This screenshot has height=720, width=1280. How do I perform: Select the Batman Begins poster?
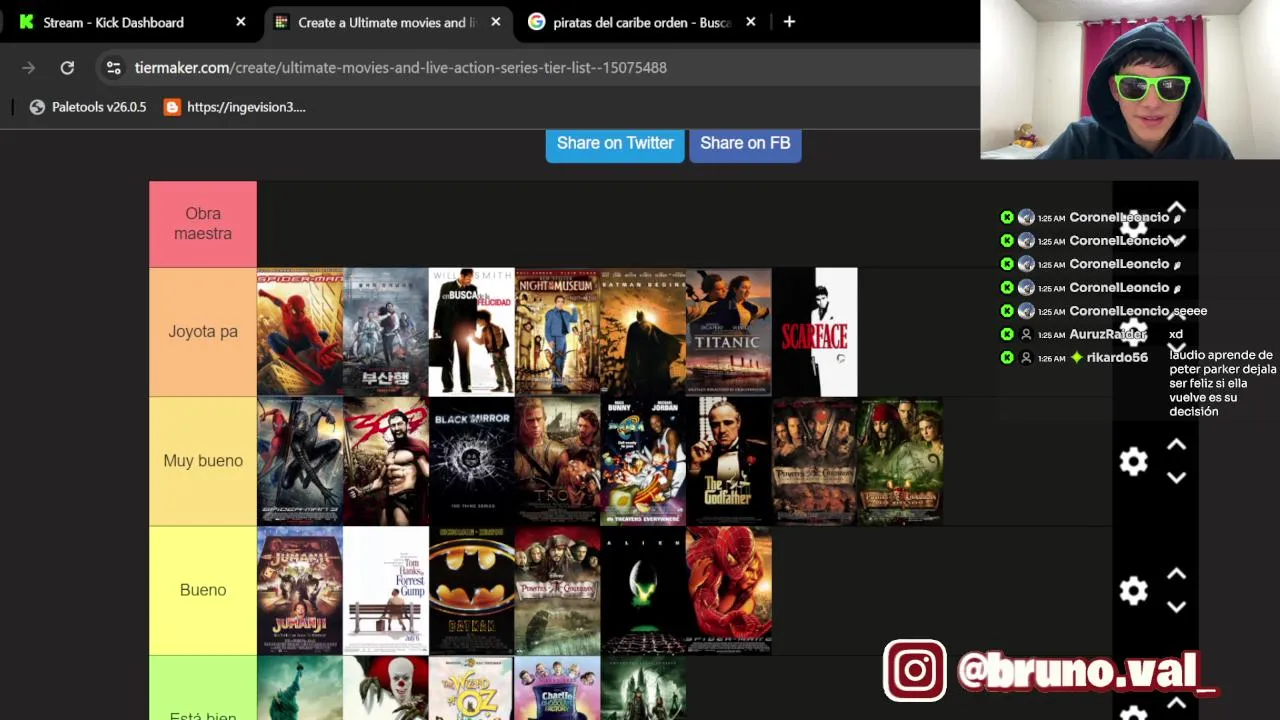point(643,332)
